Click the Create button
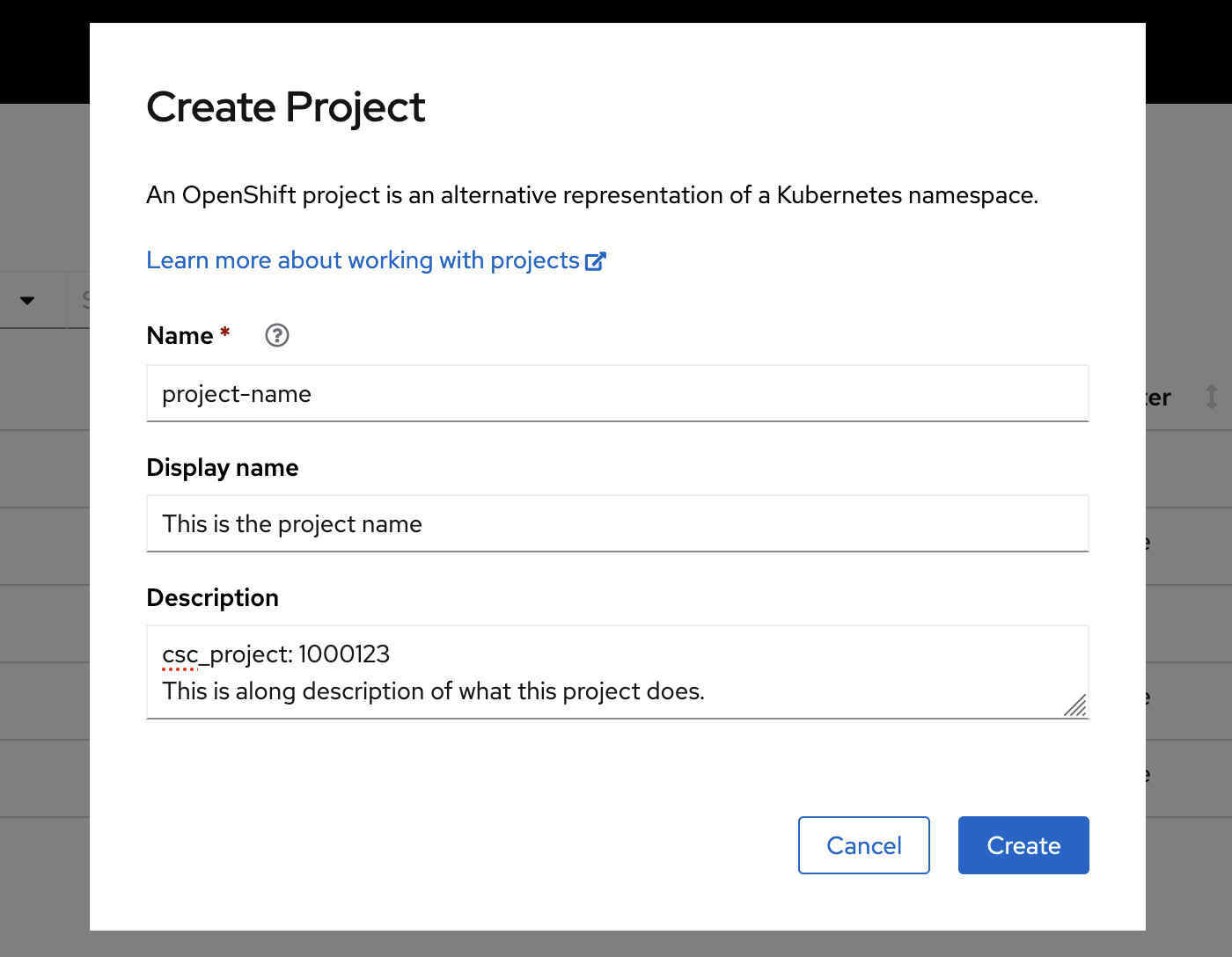The height and width of the screenshot is (957, 1232). click(1023, 845)
